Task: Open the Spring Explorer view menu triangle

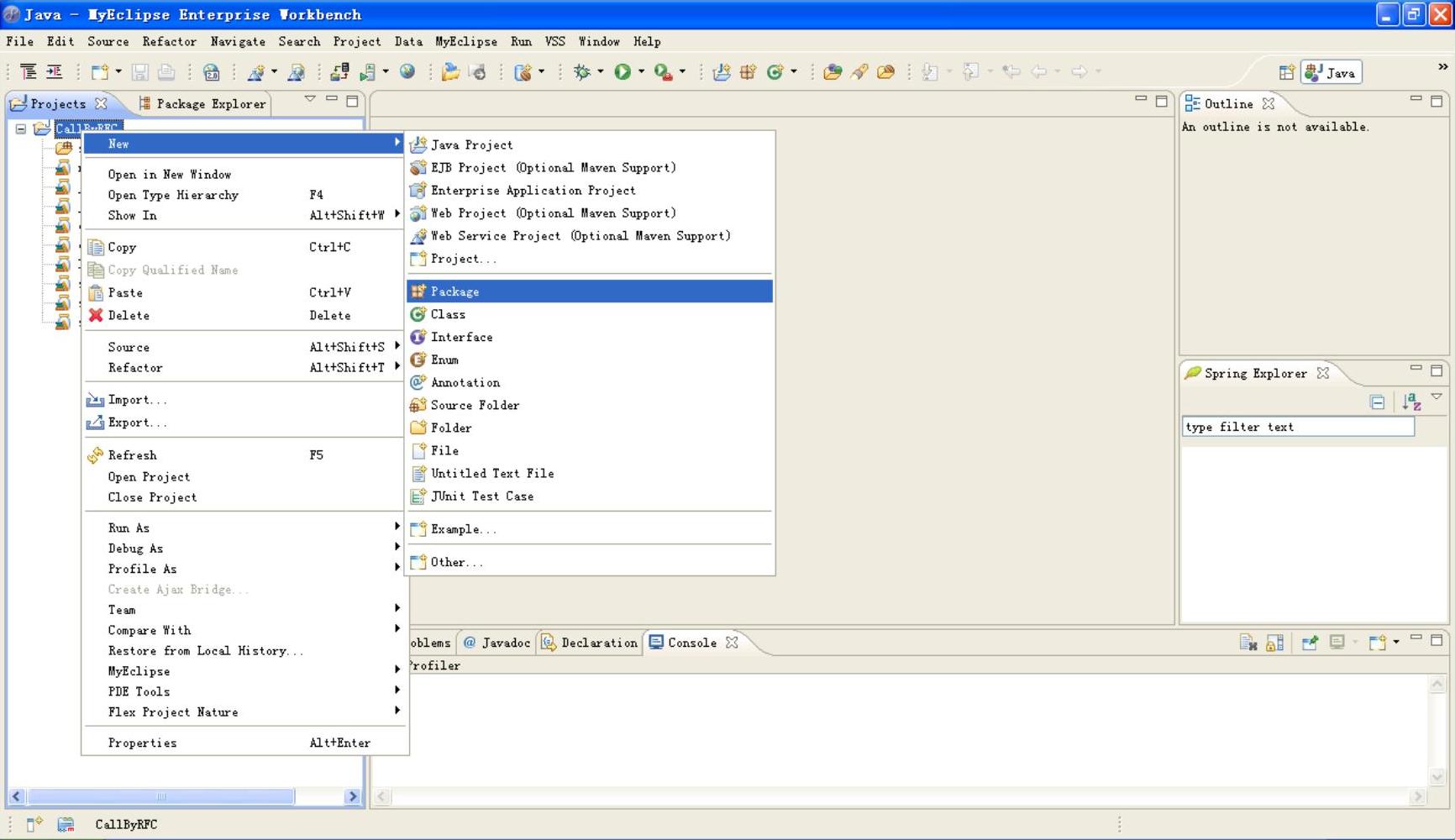Action: tap(1437, 397)
